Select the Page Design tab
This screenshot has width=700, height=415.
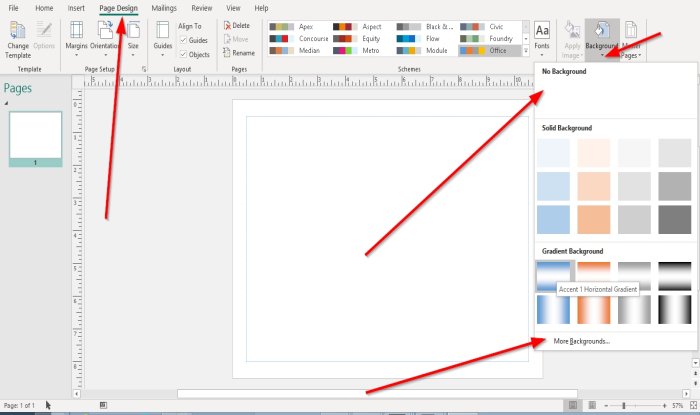click(118, 8)
